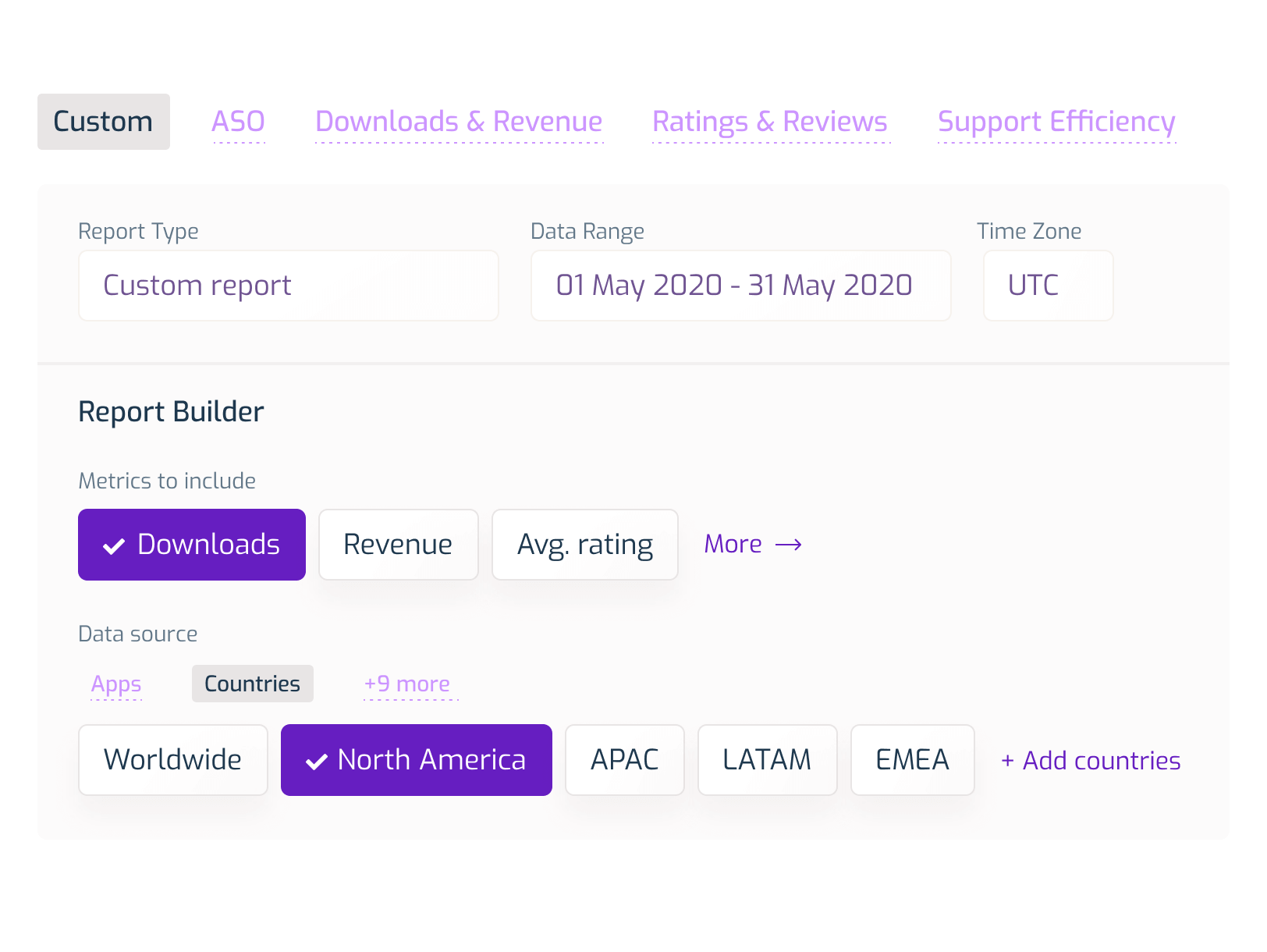Enable the Revenue metric
This screenshot has height=952, width=1267.
(398, 544)
